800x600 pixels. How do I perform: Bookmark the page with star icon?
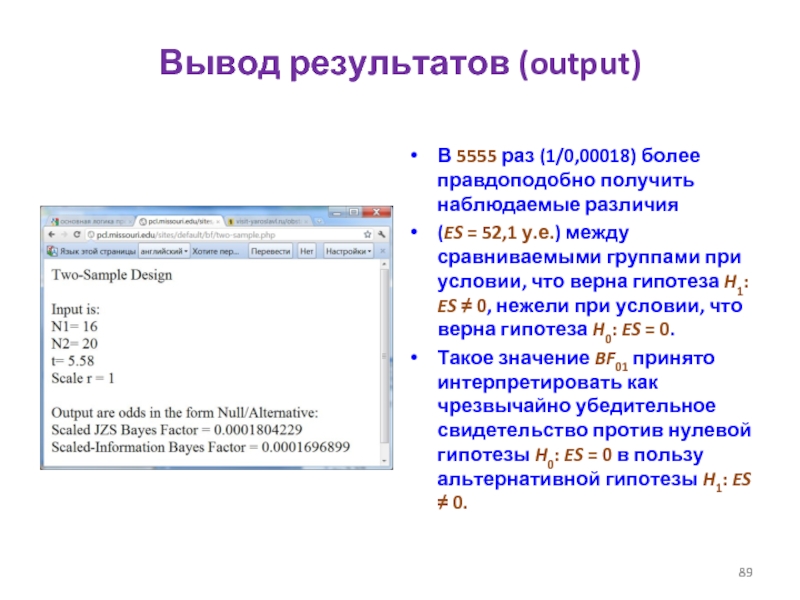coord(367,235)
